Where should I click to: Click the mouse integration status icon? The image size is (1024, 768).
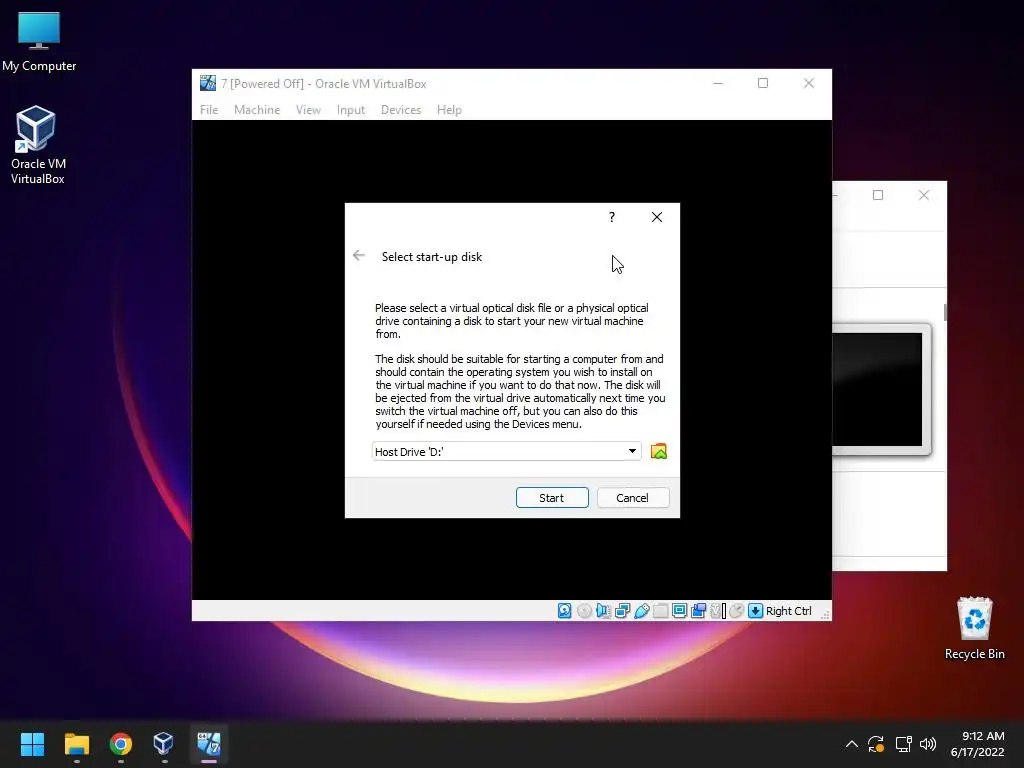point(737,611)
